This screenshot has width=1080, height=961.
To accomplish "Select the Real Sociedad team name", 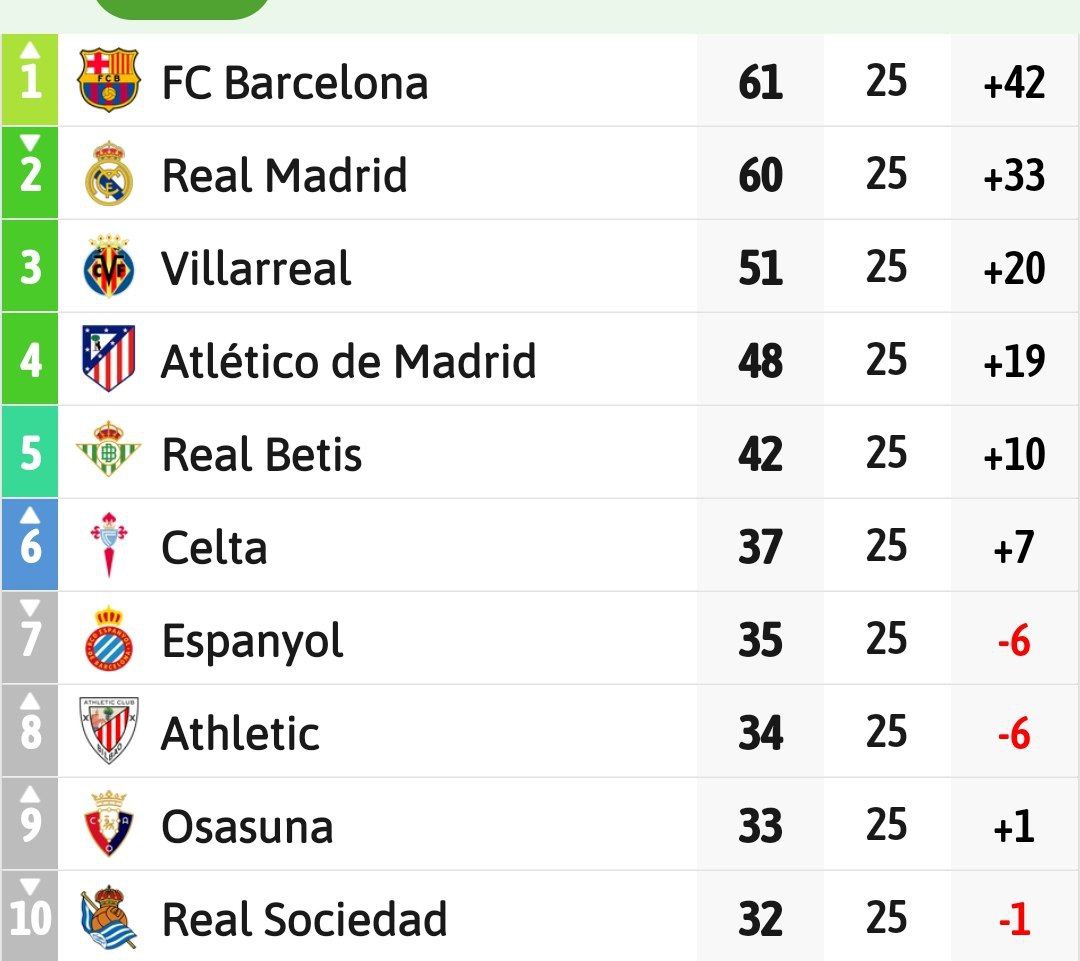I will coord(305,919).
